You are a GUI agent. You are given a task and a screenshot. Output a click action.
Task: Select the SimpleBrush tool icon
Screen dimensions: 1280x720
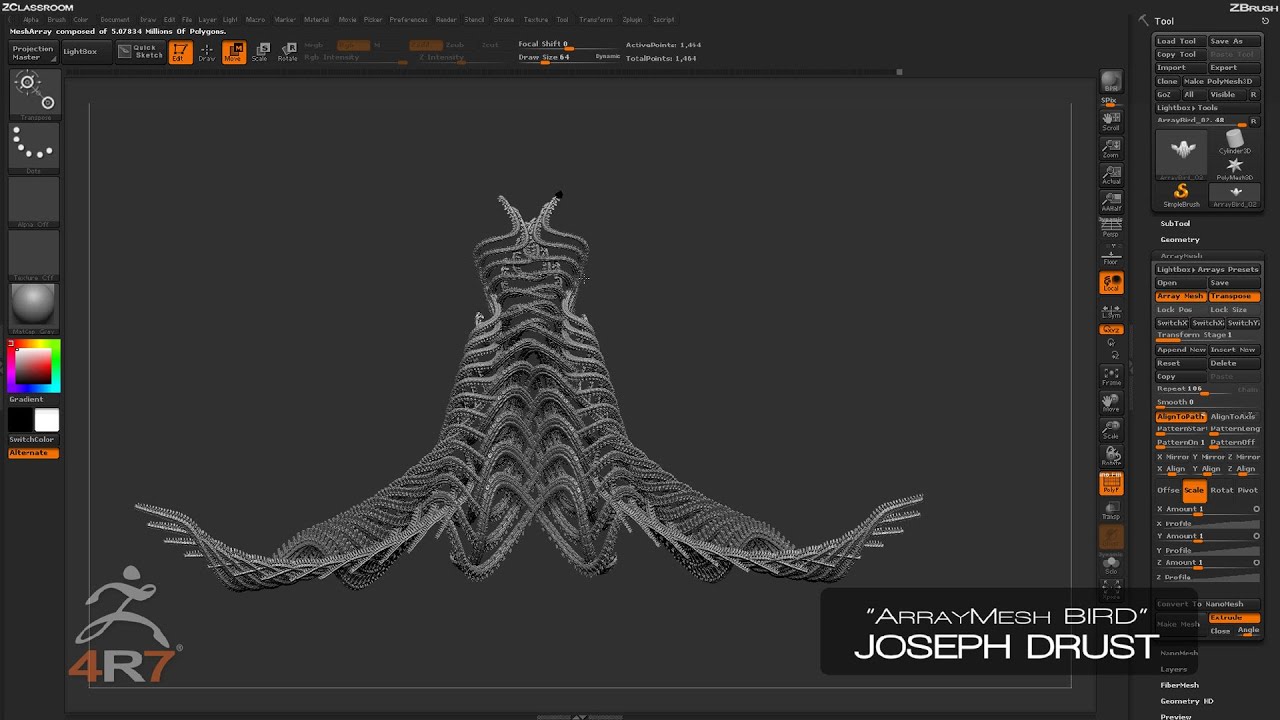click(x=1181, y=195)
